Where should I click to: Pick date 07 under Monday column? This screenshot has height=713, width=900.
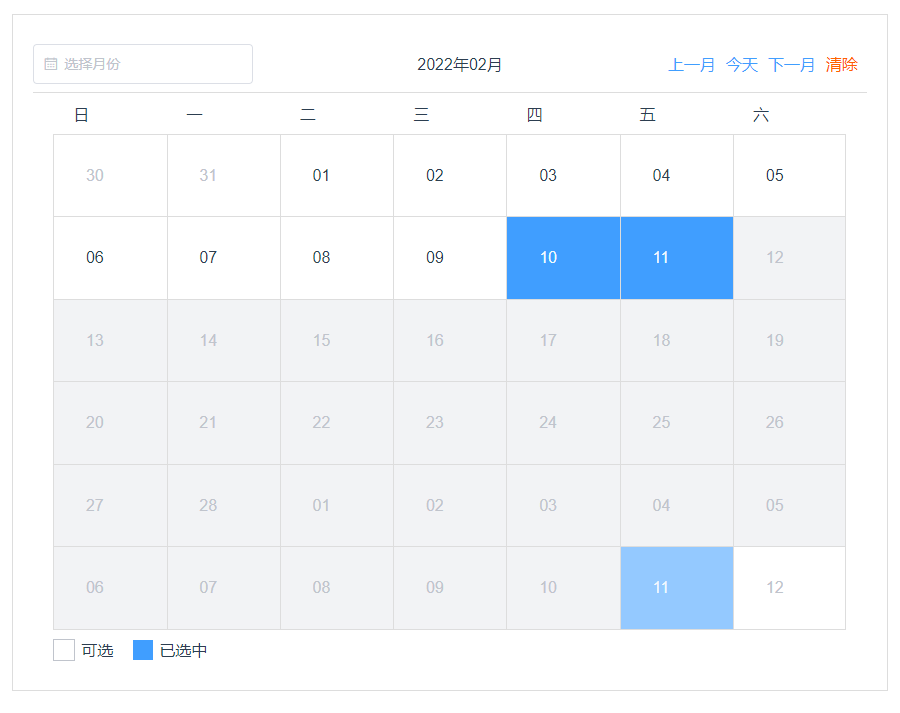click(x=224, y=258)
